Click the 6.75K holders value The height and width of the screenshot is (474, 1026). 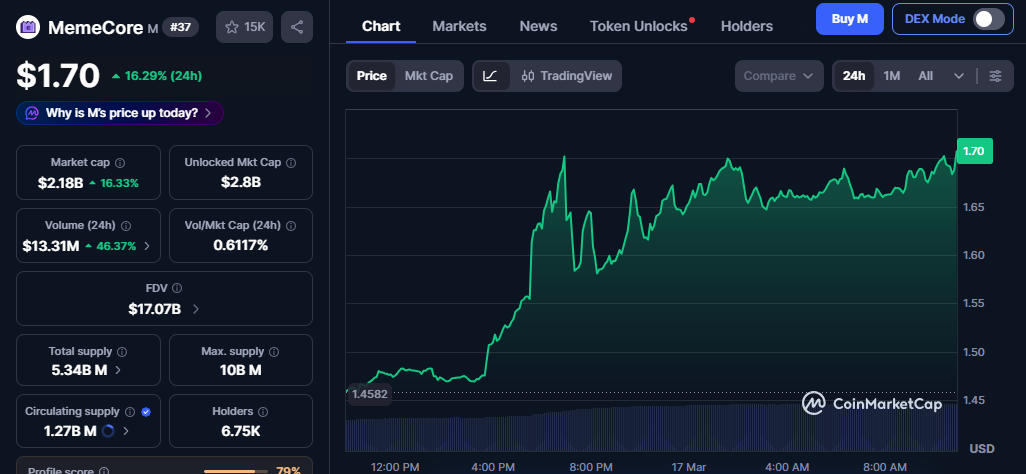[241, 431]
